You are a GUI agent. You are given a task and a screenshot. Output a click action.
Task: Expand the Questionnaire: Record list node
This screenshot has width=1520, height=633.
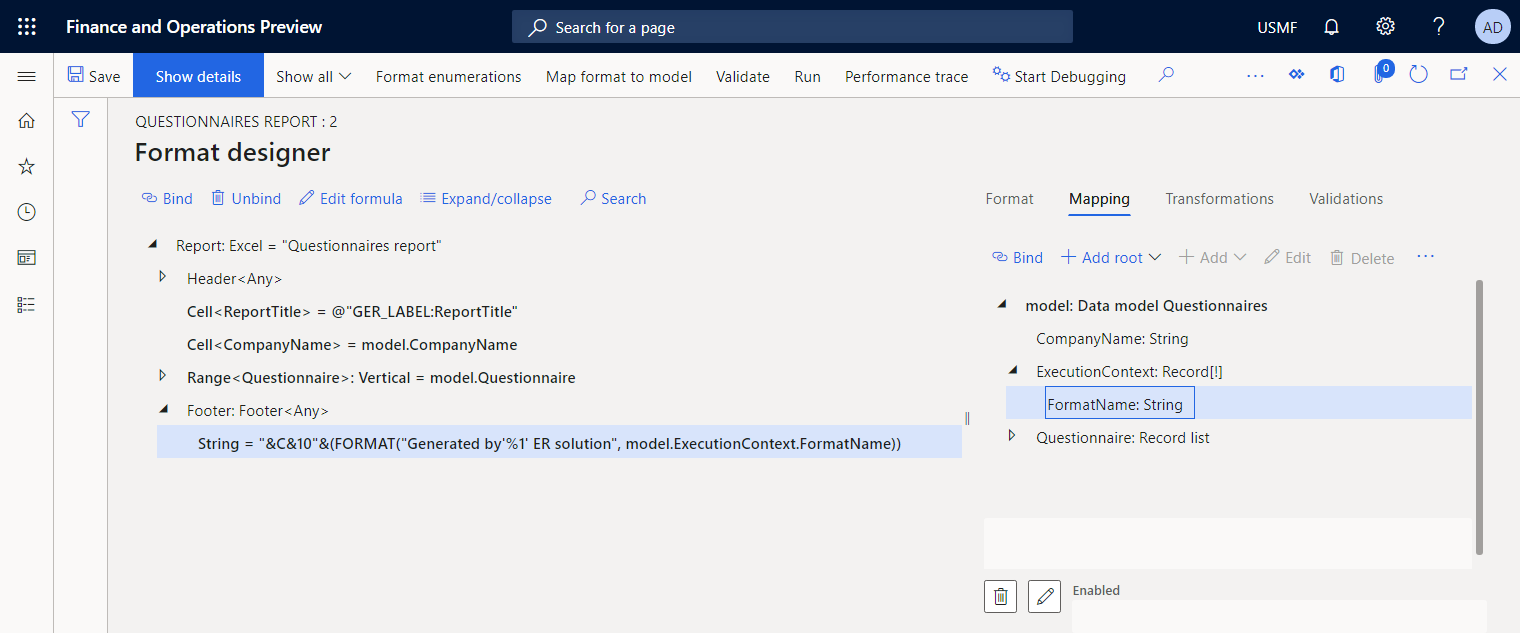1012,436
